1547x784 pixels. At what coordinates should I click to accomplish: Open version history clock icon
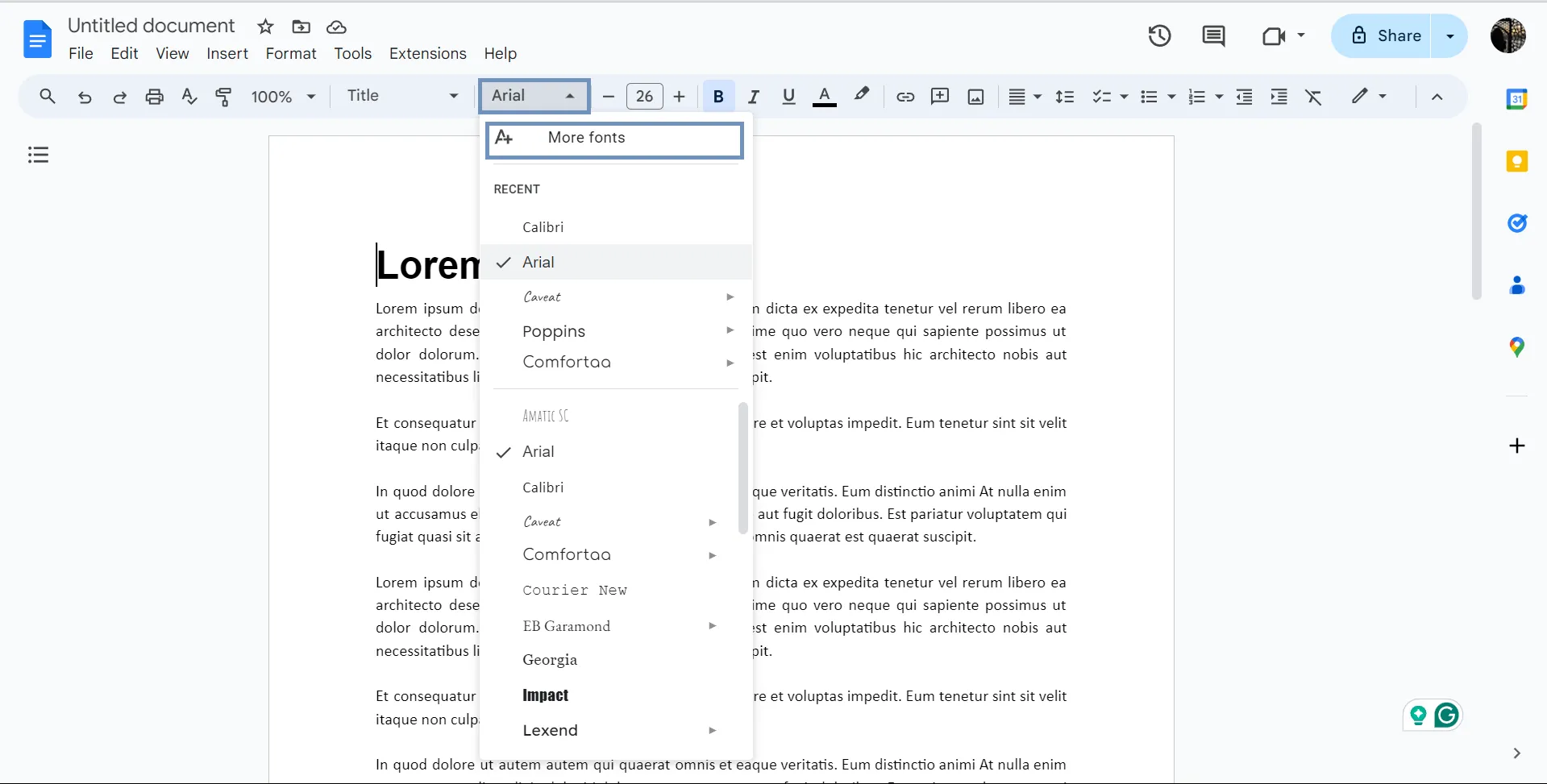[1159, 35]
